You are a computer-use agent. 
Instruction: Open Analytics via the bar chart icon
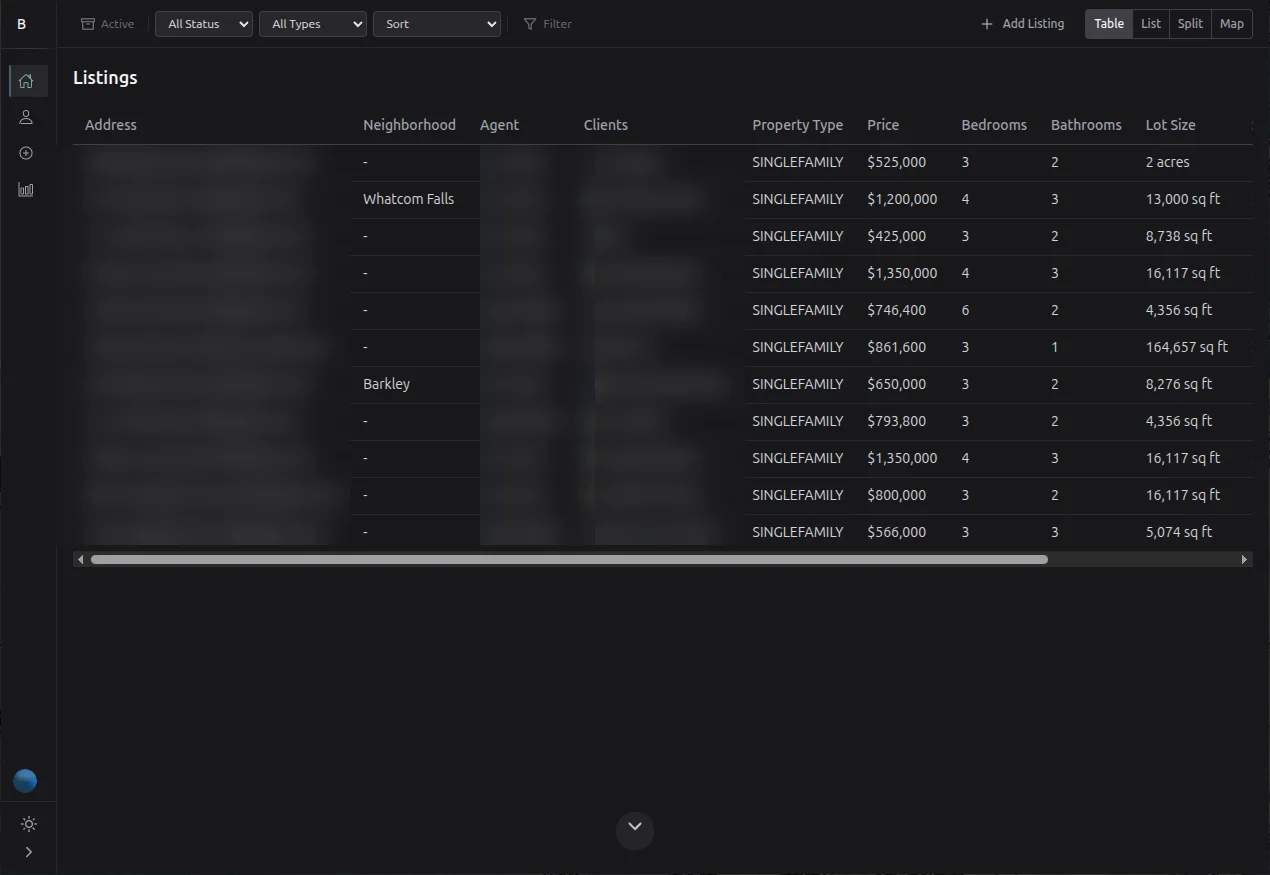click(25, 189)
